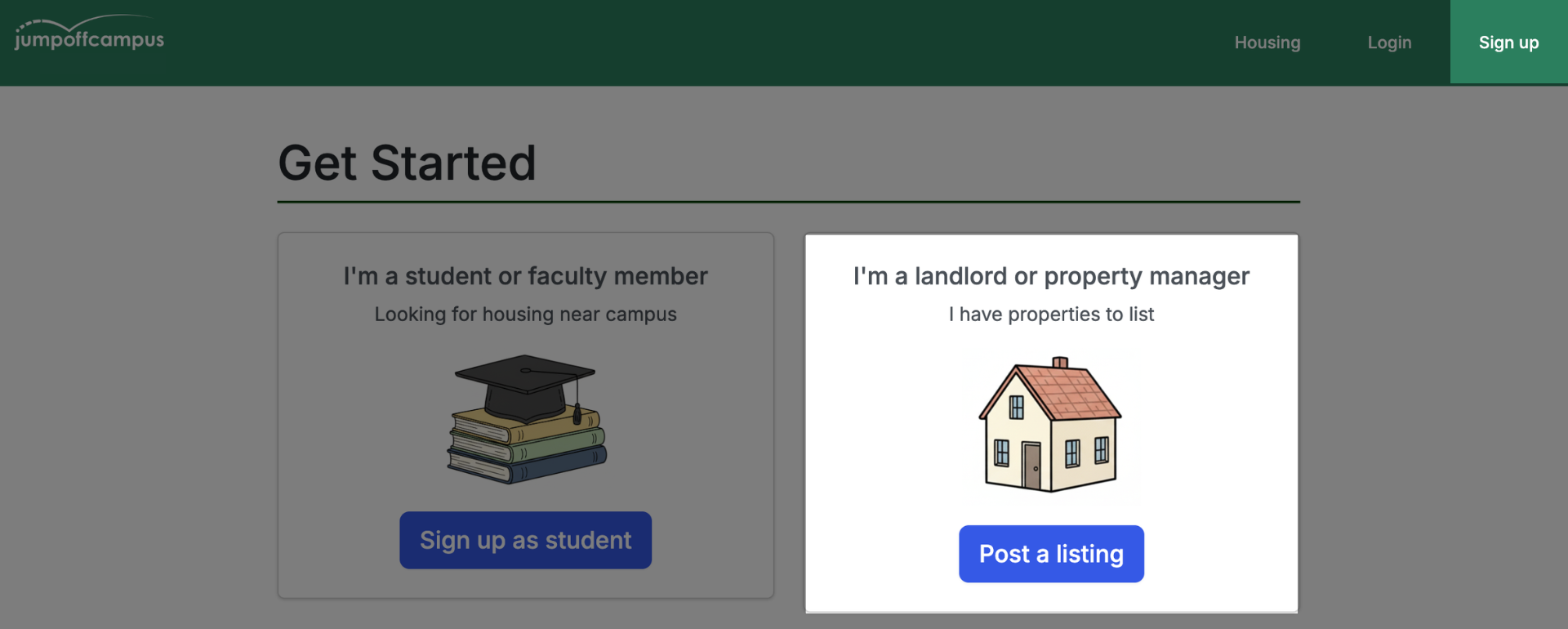
Task: Click the jumpoffcampus logo
Action: [x=89, y=33]
